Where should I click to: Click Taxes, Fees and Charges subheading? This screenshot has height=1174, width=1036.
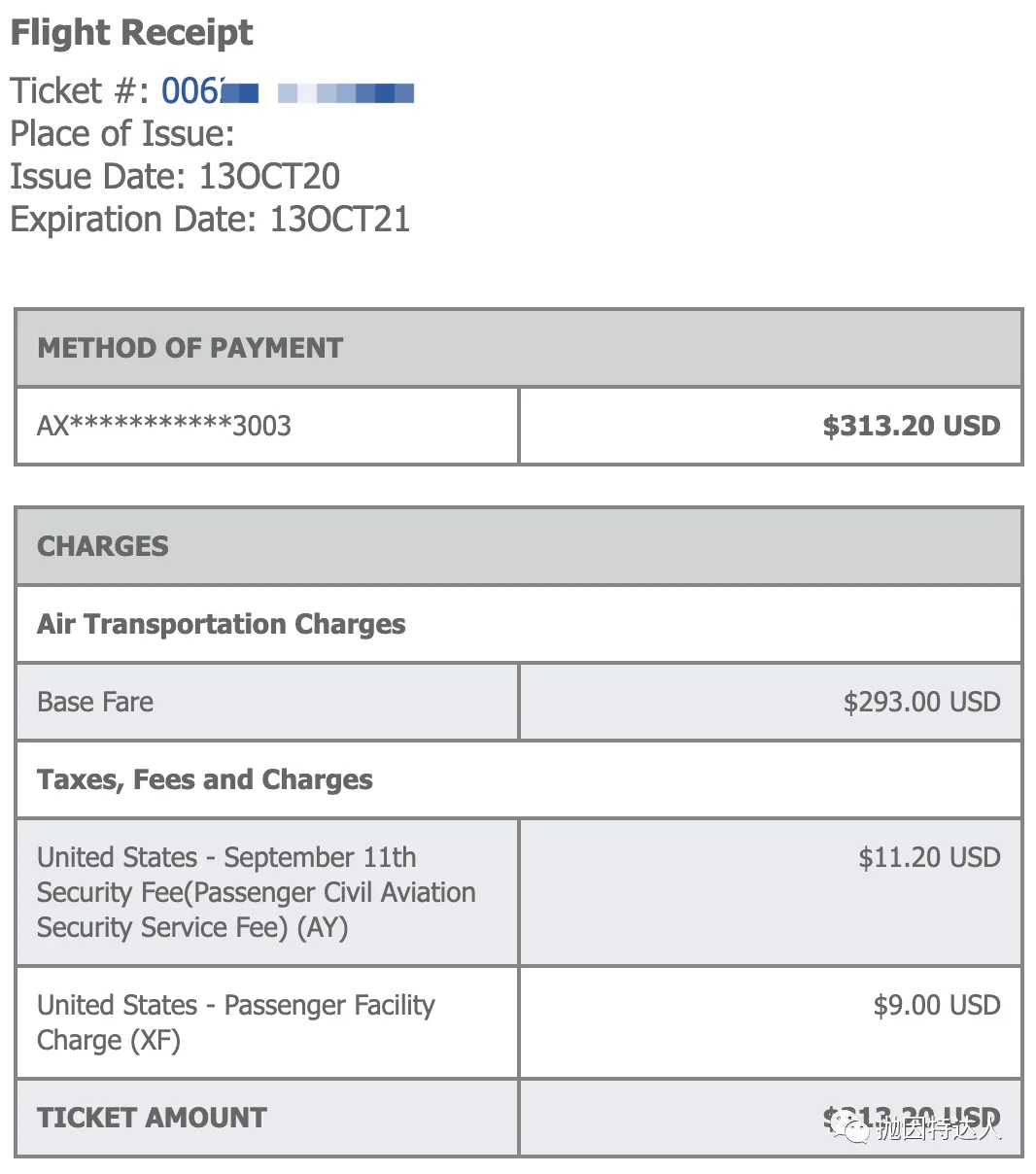click(x=205, y=779)
